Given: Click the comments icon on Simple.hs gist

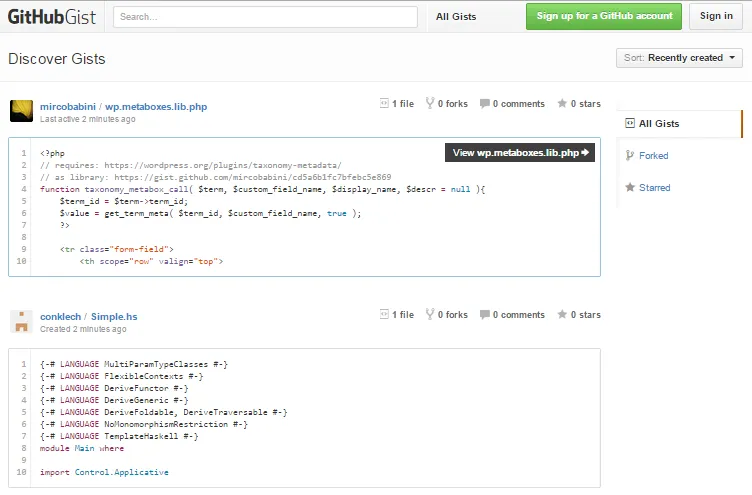Looking at the screenshot, I should [485, 314].
